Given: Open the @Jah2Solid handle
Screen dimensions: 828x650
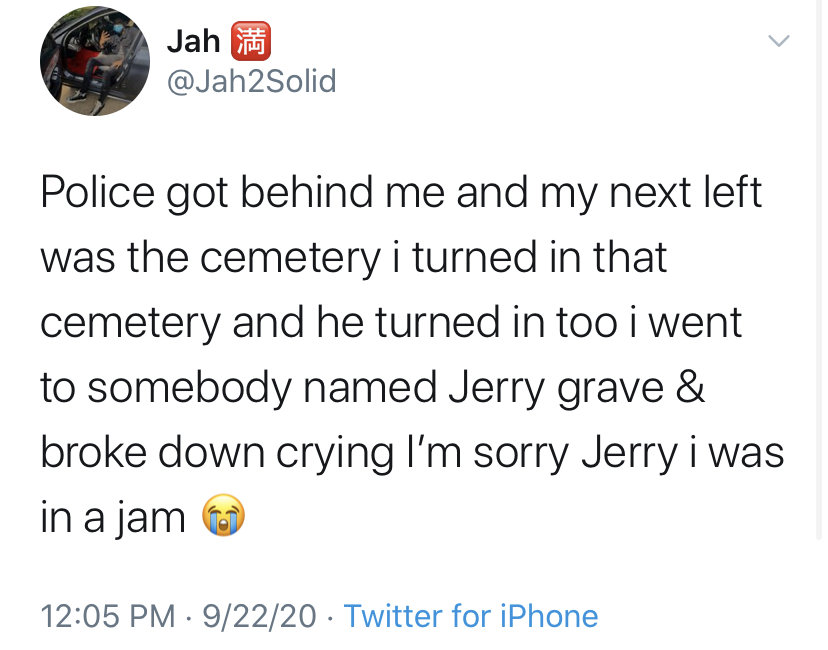Looking at the screenshot, I should coord(252,81).
